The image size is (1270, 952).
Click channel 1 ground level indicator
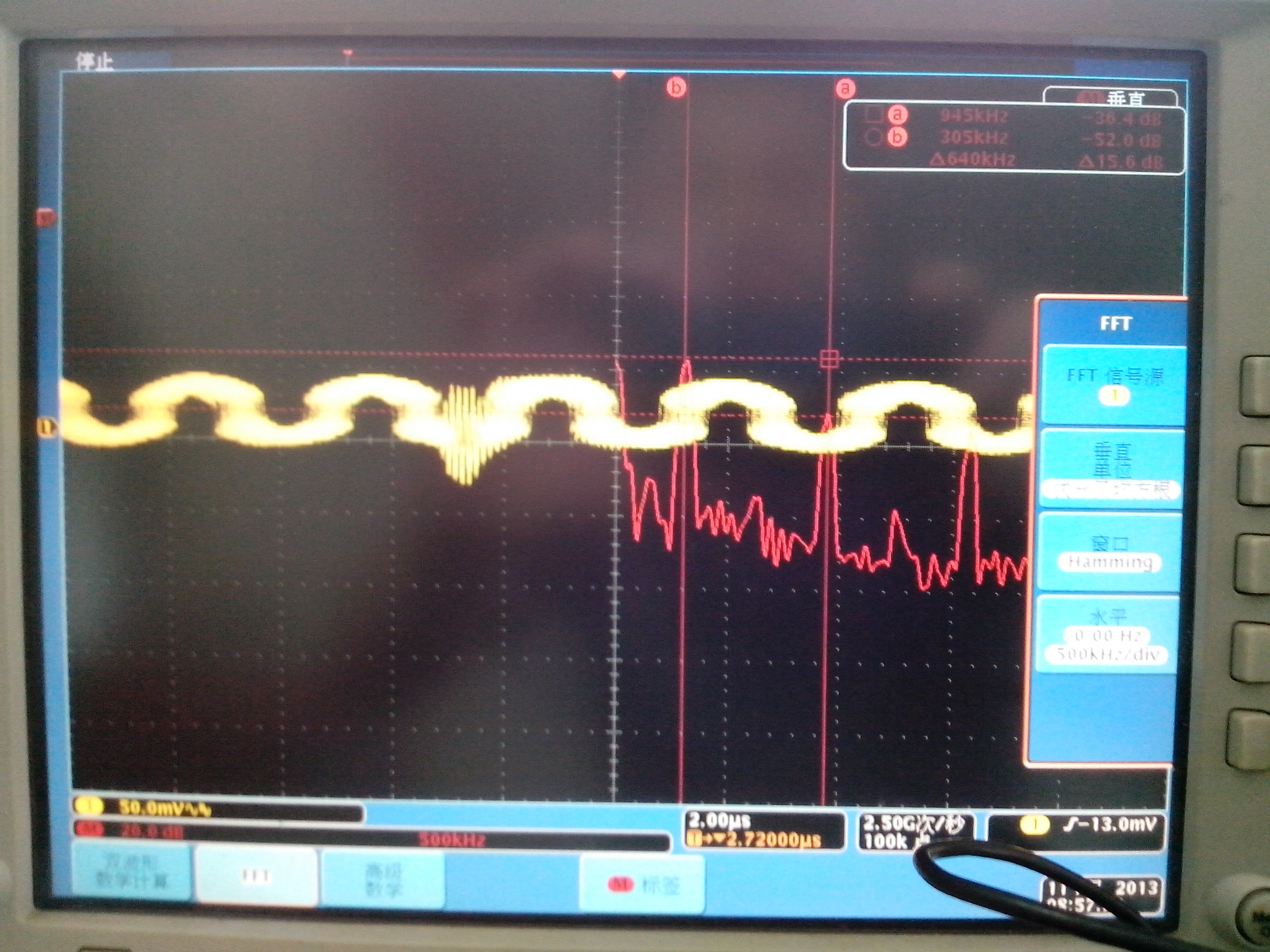tap(47, 427)
